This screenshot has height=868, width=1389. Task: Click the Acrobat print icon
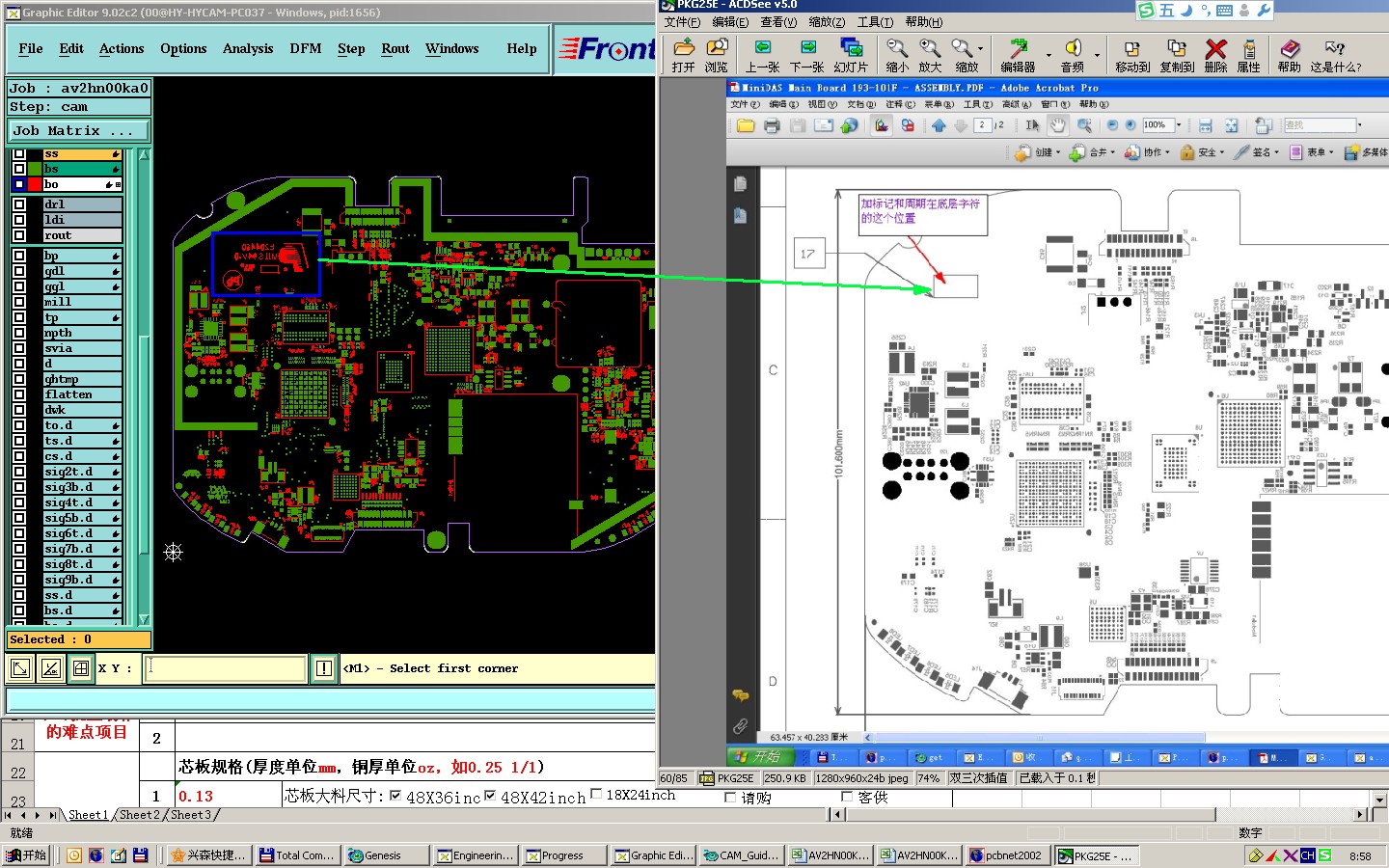pyautogui.click(x=772, y=125)
